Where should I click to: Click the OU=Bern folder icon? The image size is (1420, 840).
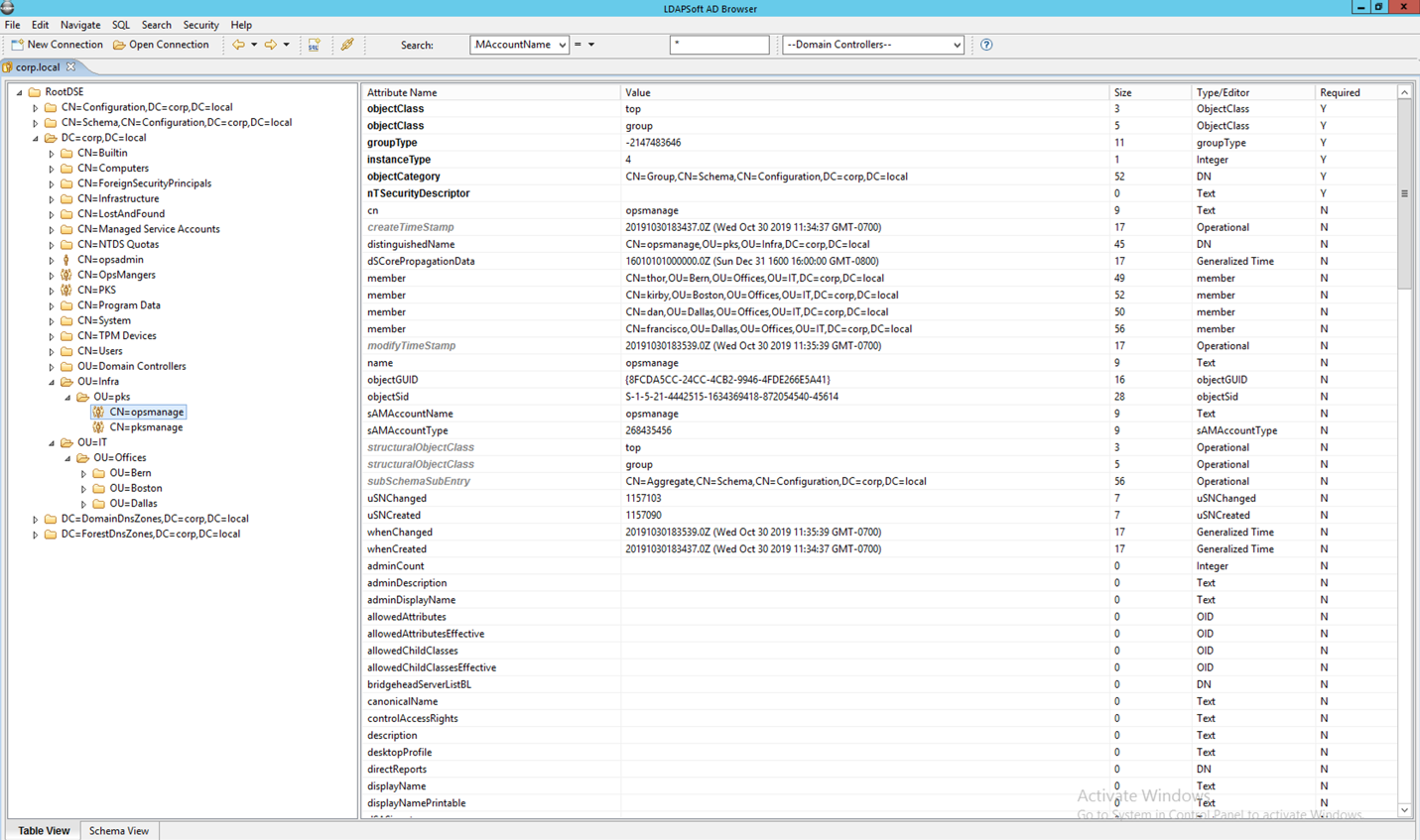pyautogui.click(x=98, y=473)
